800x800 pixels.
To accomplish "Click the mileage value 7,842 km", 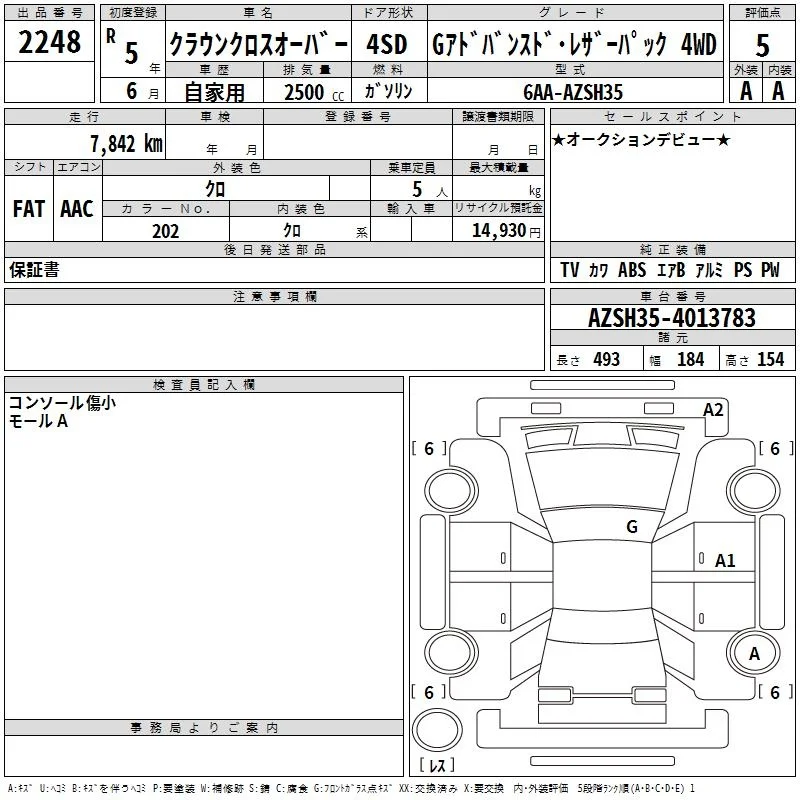I will 127,143.
